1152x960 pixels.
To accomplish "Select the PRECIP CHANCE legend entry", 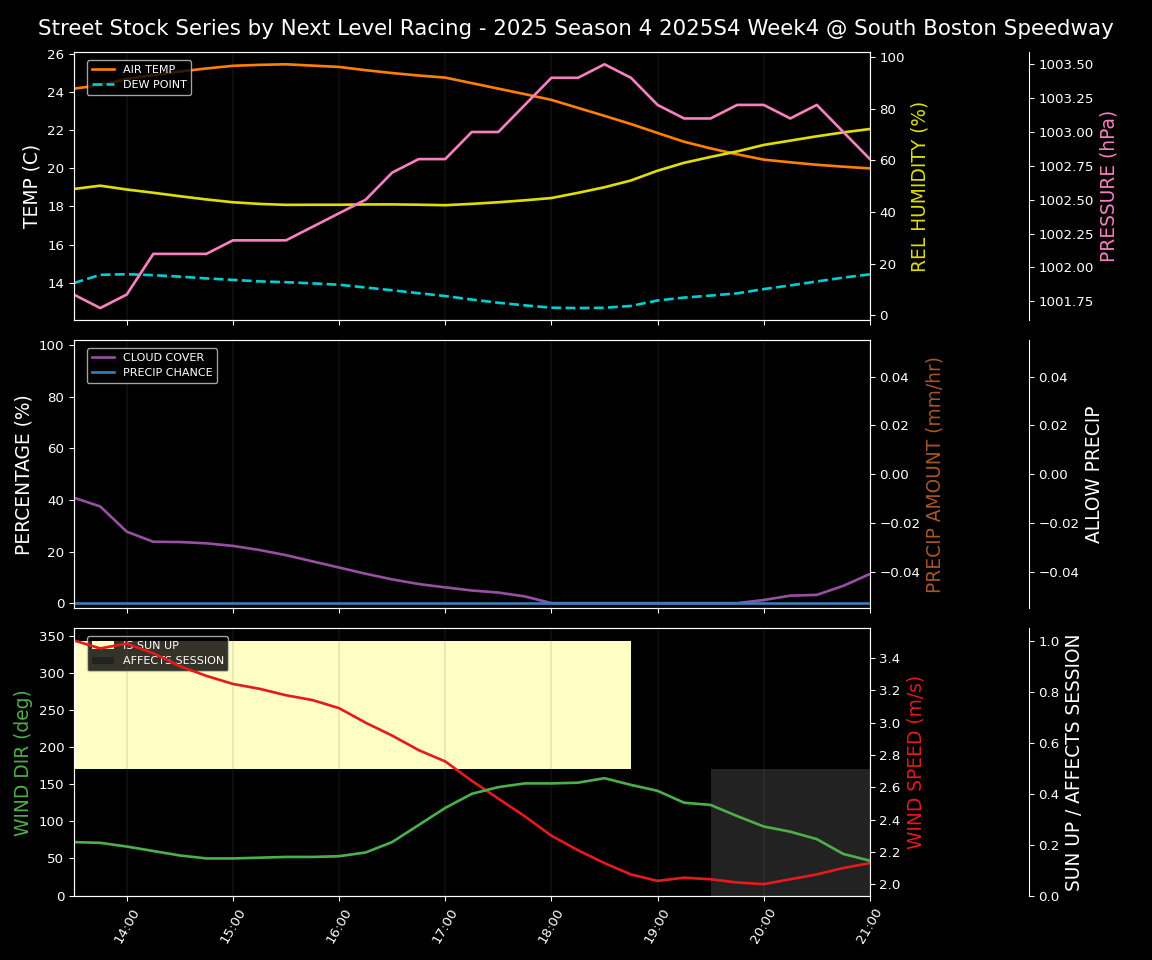I will [167, 373].
